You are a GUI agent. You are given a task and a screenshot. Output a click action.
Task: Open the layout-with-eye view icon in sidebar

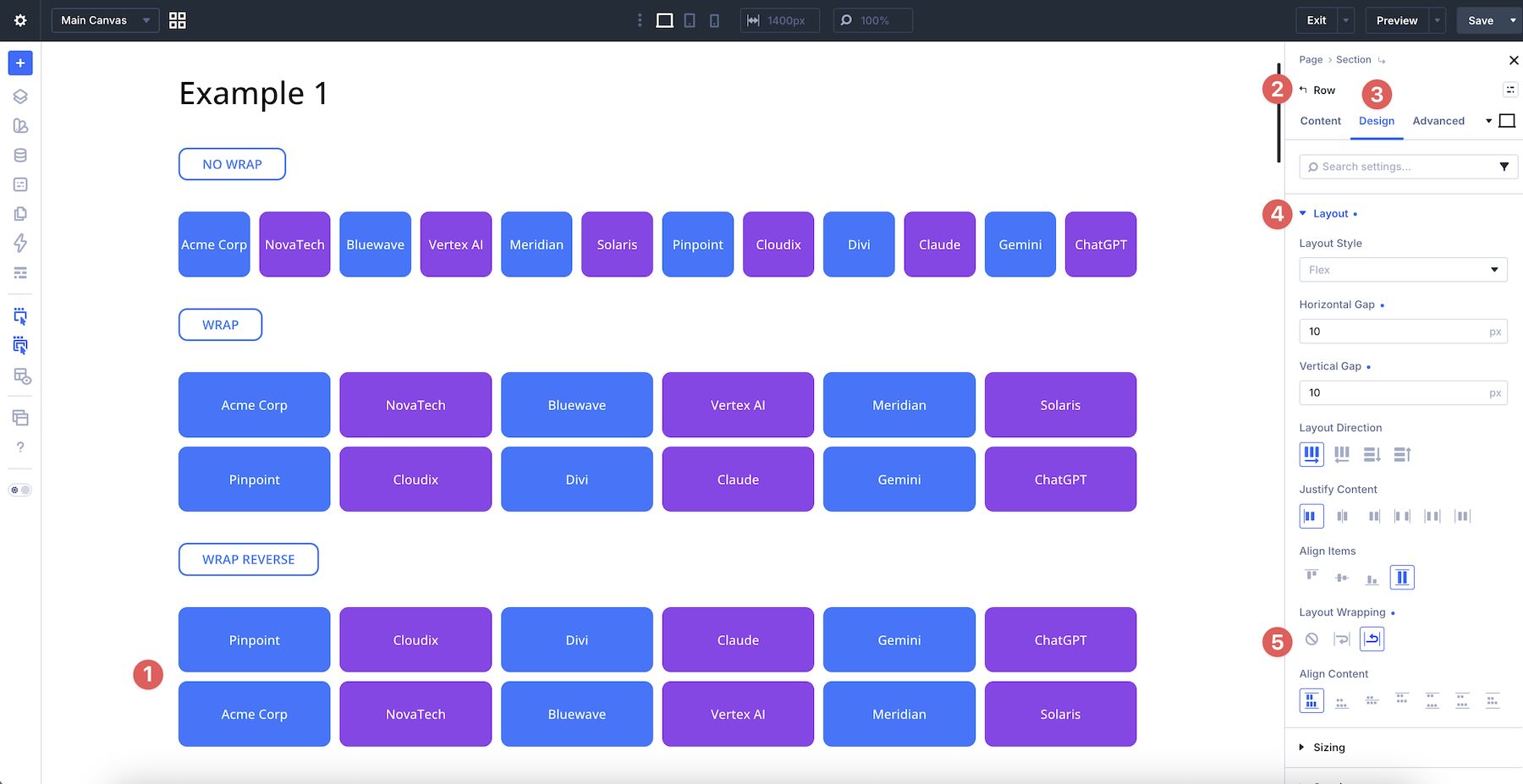point(22,376)
